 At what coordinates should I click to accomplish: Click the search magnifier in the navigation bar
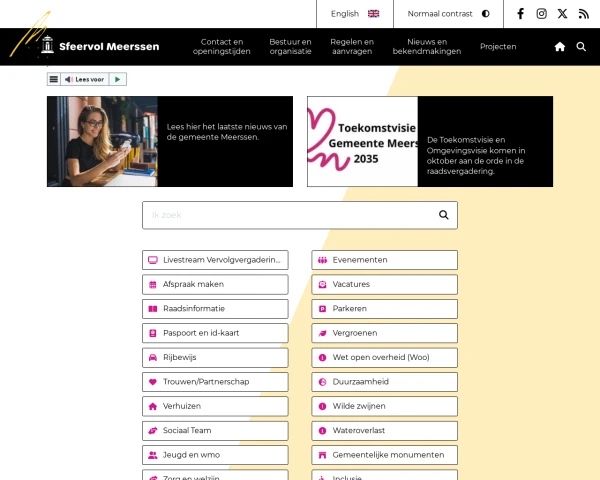(x=581, y=47)
